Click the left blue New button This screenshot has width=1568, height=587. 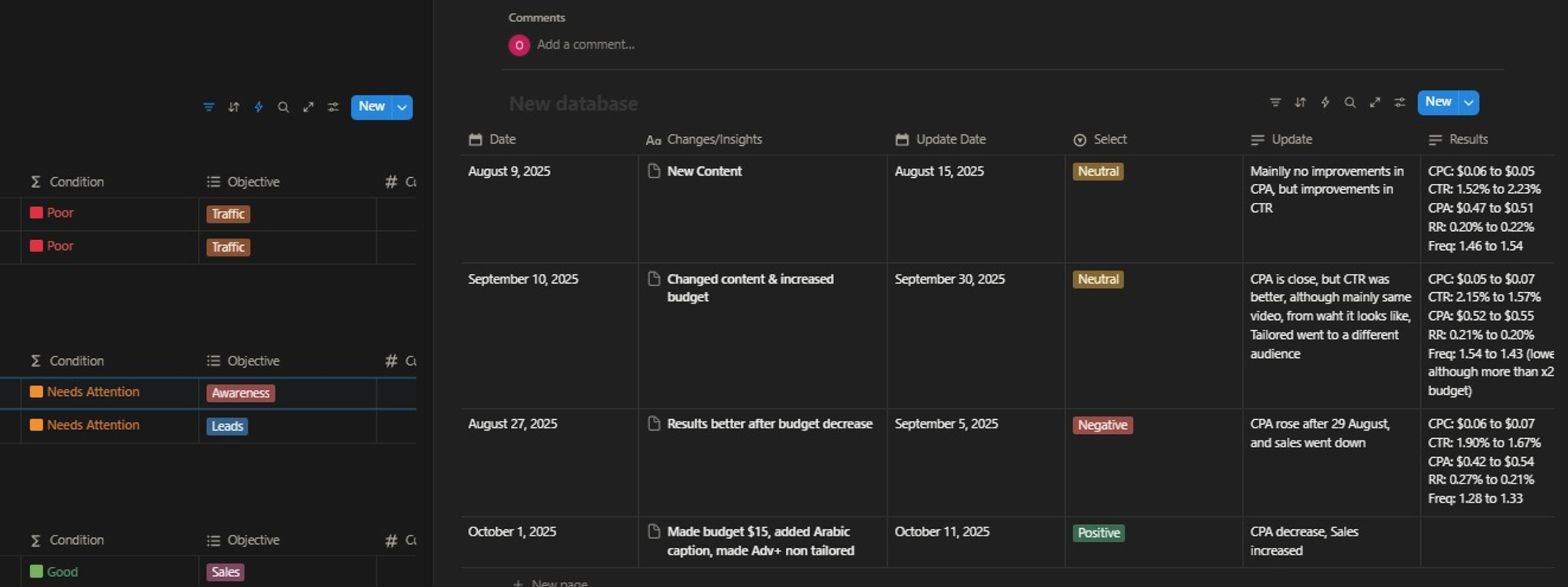tap(371, 107)
